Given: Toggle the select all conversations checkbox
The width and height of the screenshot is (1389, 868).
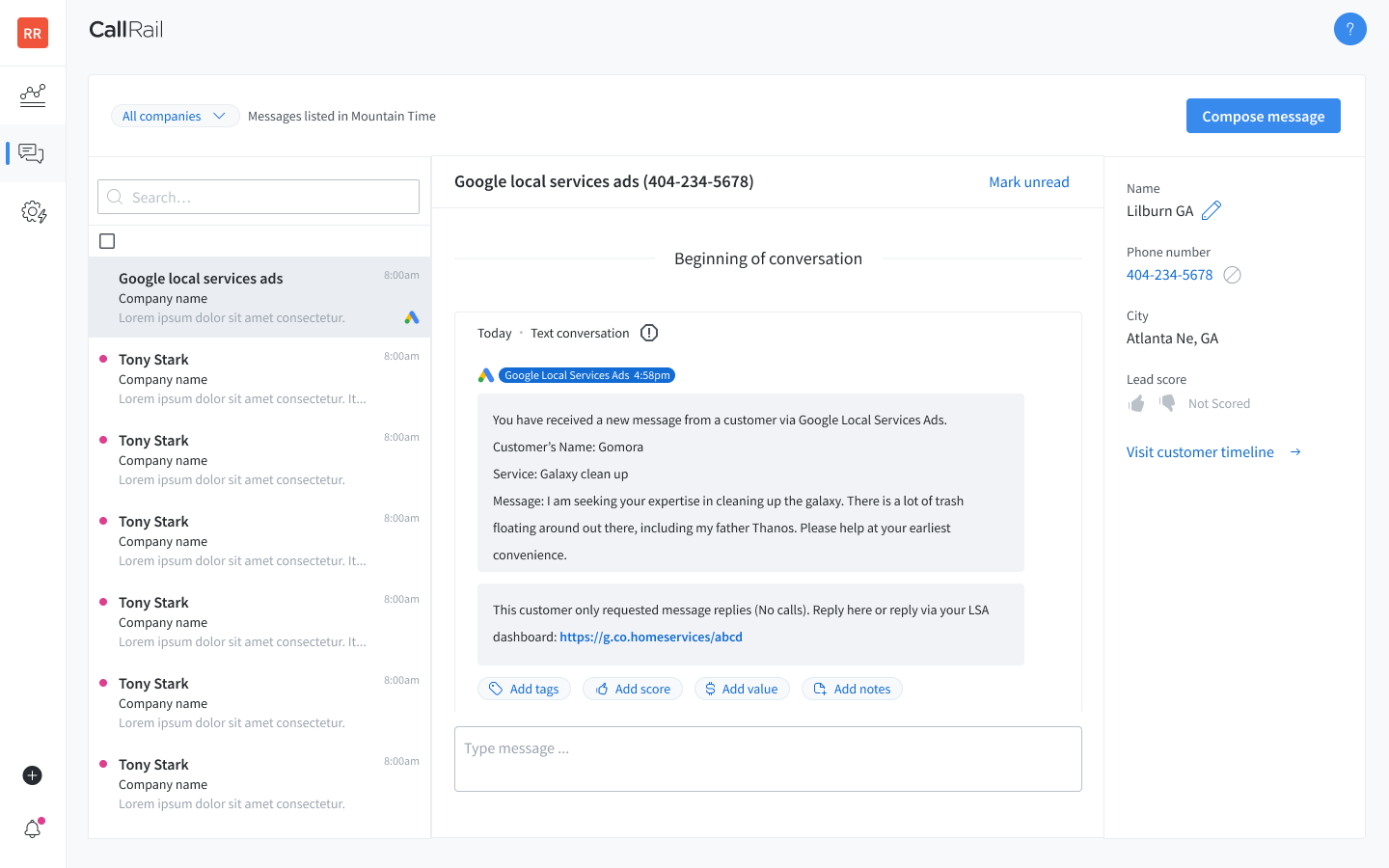Looking at the screenshot, I should [x=107, y=241].
